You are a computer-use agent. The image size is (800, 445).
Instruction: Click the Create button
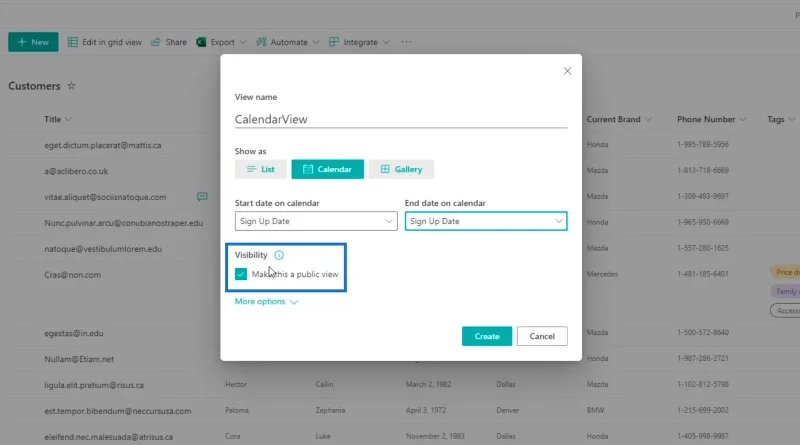point(487,336)
